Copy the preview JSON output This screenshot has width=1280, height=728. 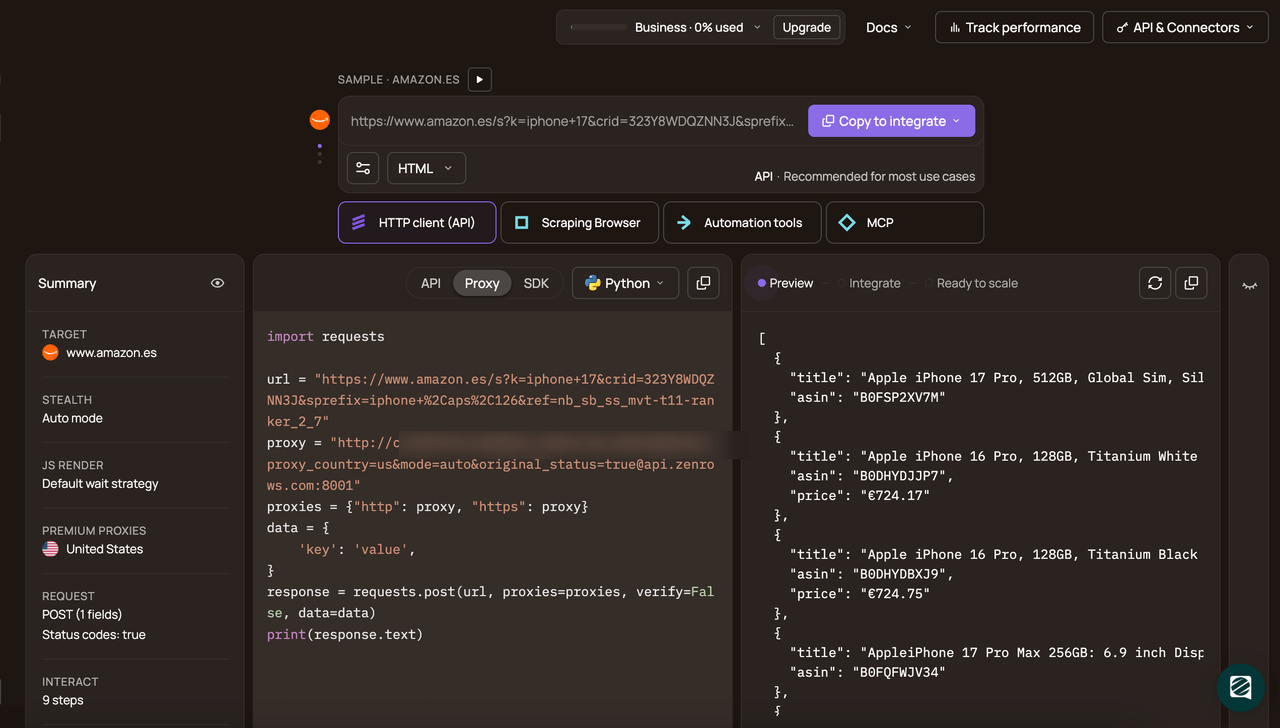[1191, 283]
